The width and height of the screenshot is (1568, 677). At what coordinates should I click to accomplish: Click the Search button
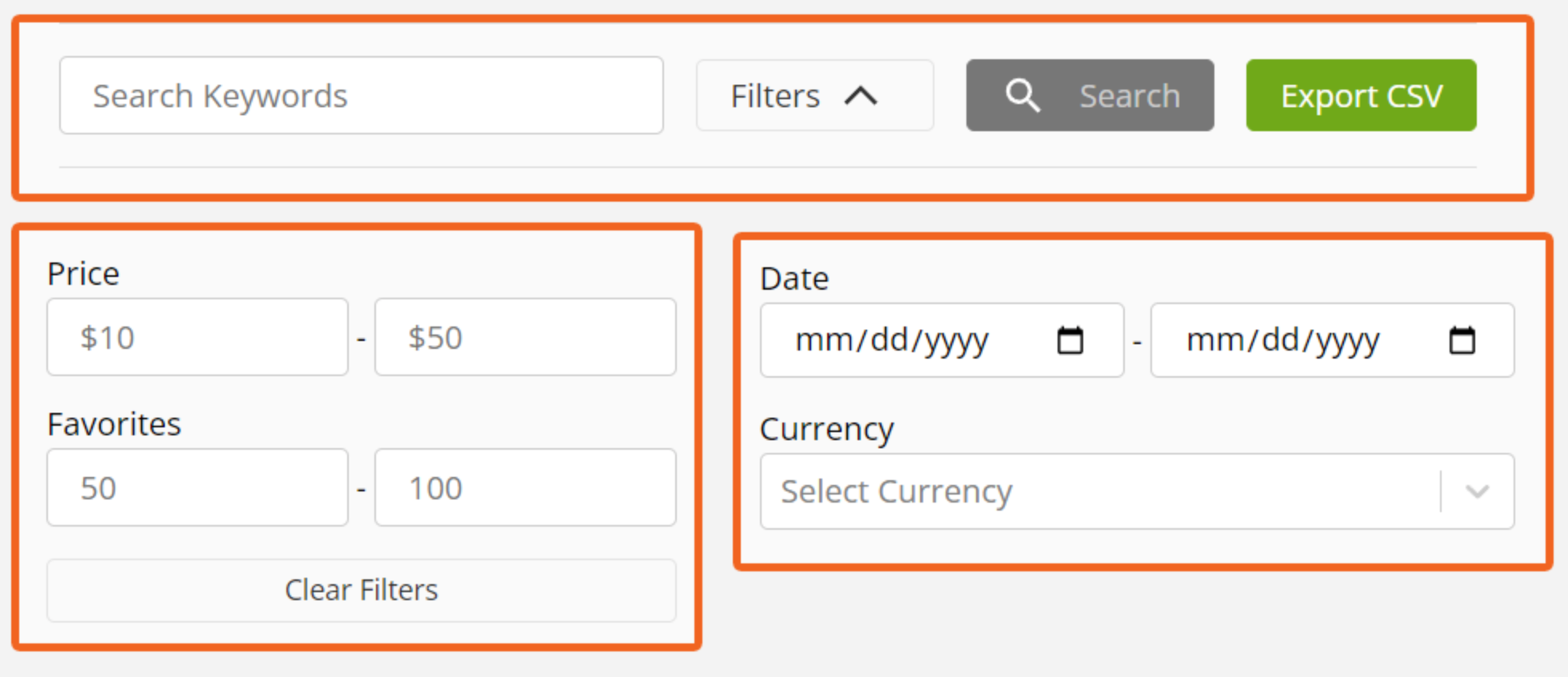[x=1090, y=95]
